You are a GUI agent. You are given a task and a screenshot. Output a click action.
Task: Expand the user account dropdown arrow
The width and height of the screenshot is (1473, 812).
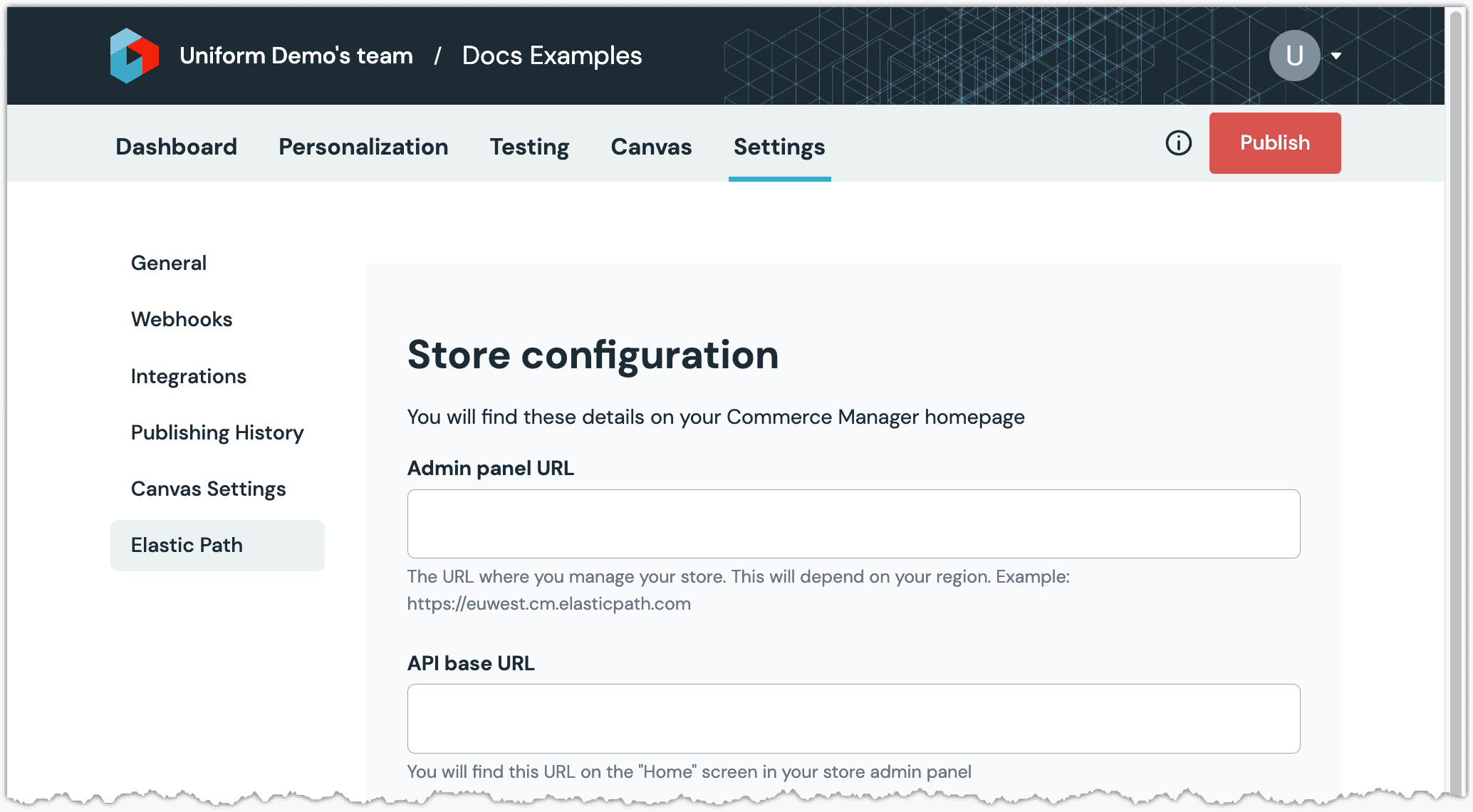(1336, 56)
